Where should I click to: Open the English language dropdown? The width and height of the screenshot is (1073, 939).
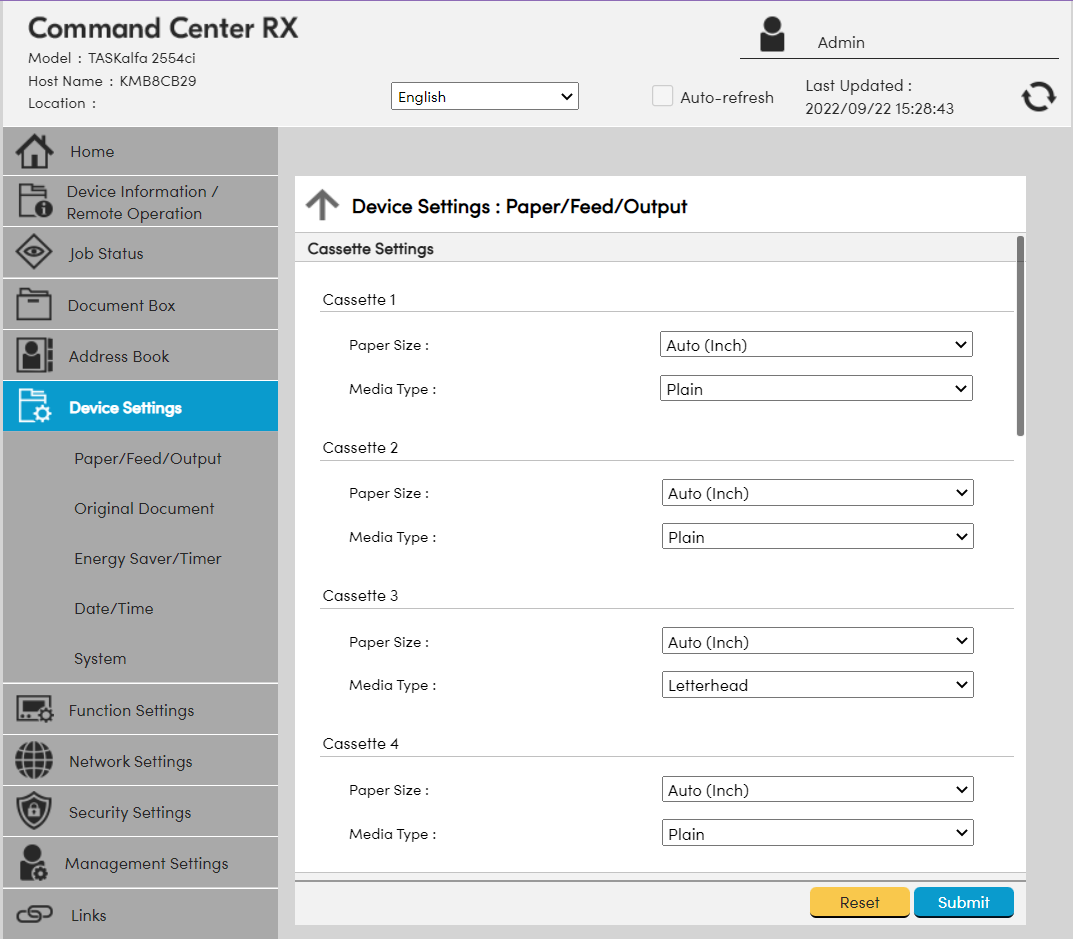484,97
